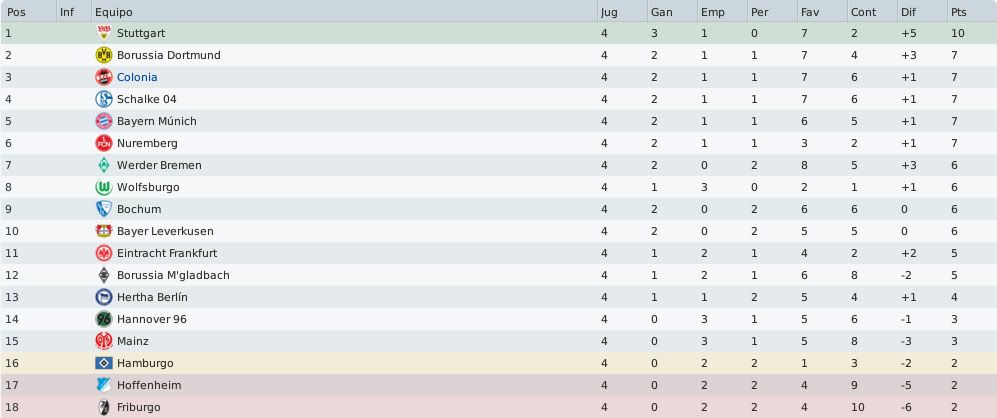Click the Stuttgart club crest icon
This screenshot has height=418, width=997.
[104, 33]
